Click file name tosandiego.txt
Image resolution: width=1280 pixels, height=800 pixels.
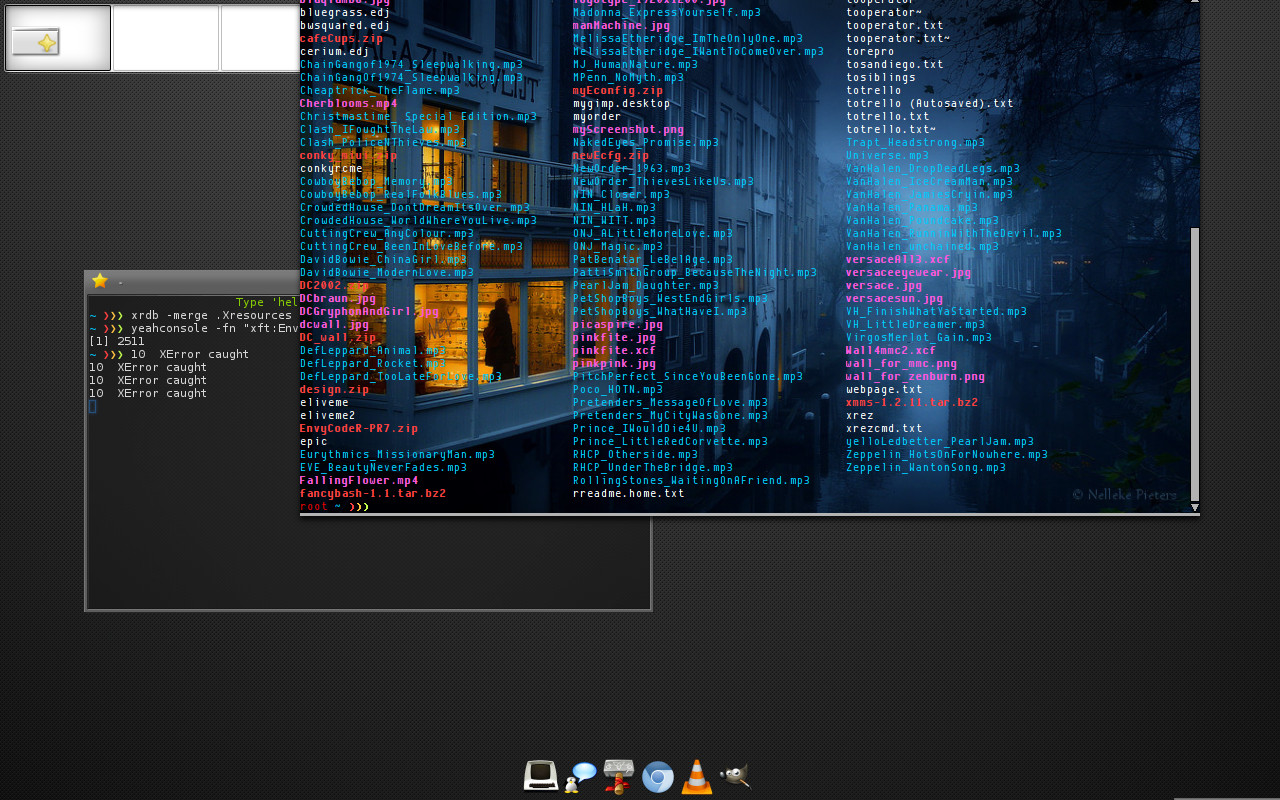tap(895, 64)
